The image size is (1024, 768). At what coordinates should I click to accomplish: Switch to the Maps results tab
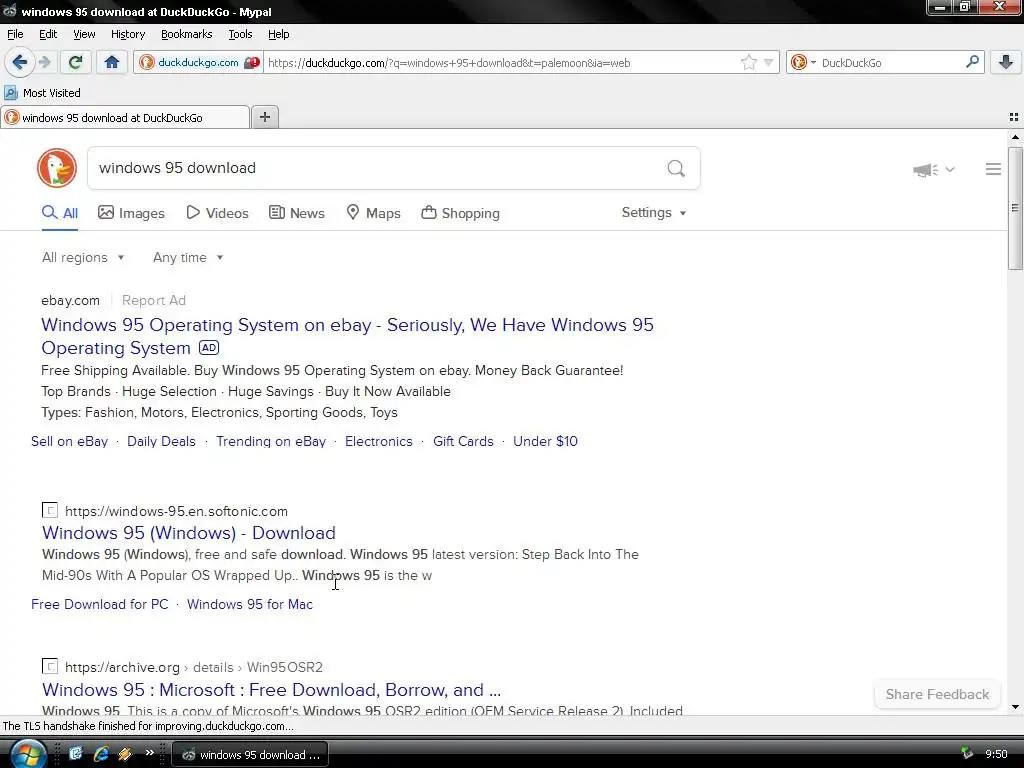pos(374,213)
